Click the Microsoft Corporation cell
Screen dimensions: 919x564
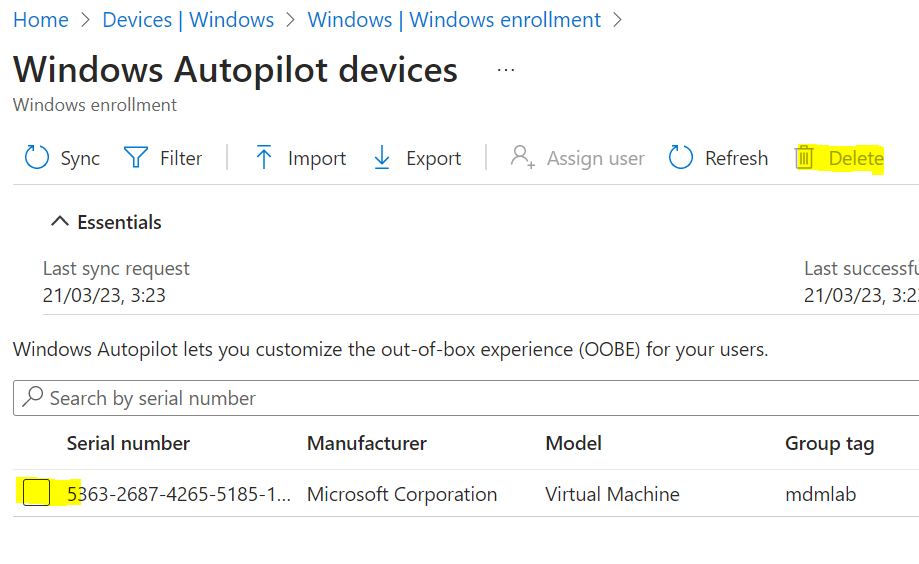click(402, 494)
